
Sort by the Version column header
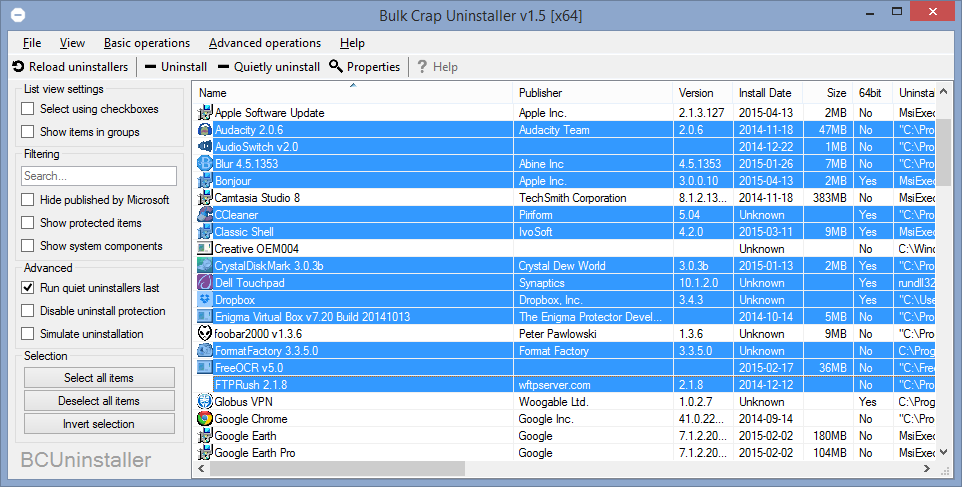702,93
